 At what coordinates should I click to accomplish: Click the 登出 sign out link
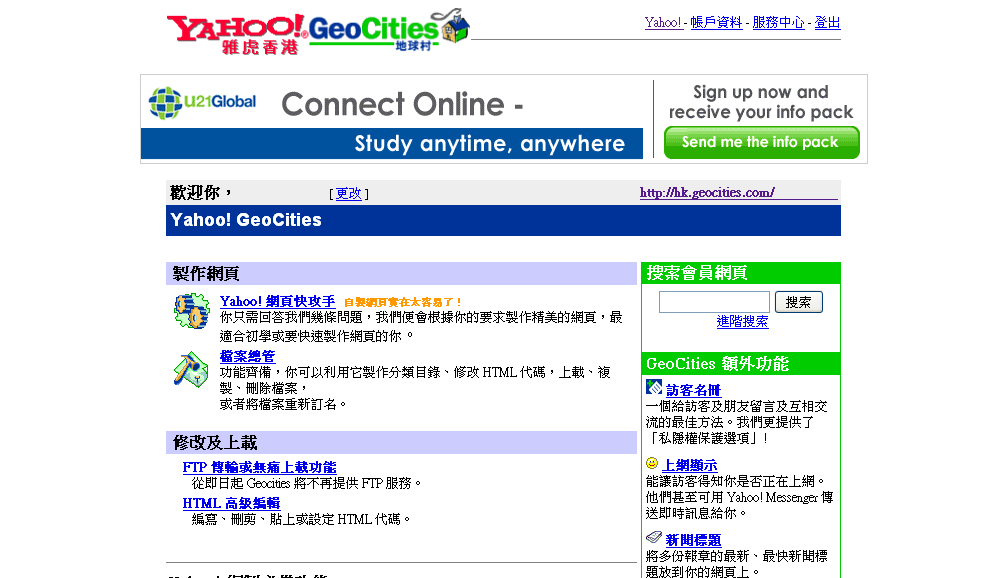pyautogui.click(x=827, y=22)
